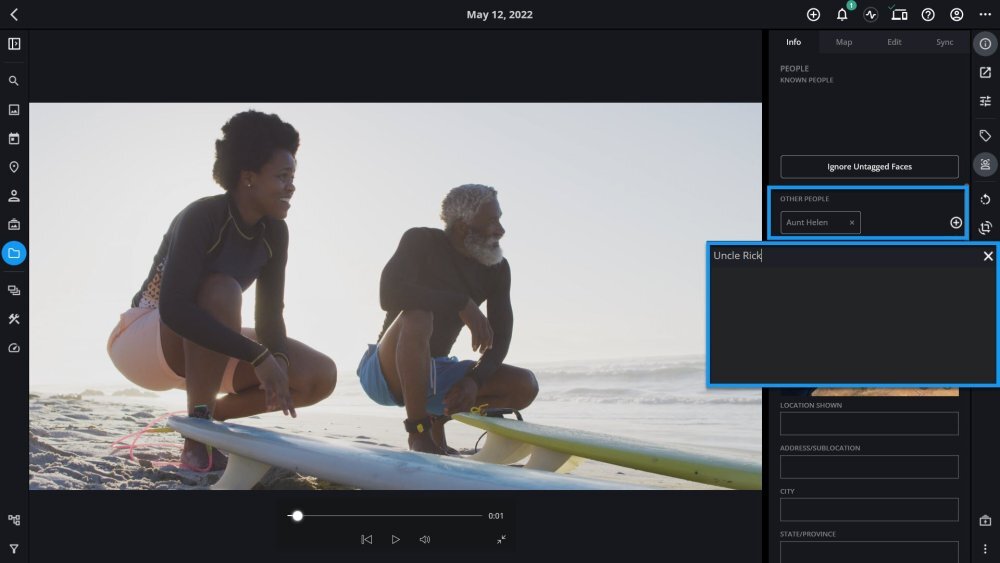
Task: Open the account profile menu
Action: (x=957, y=15)
